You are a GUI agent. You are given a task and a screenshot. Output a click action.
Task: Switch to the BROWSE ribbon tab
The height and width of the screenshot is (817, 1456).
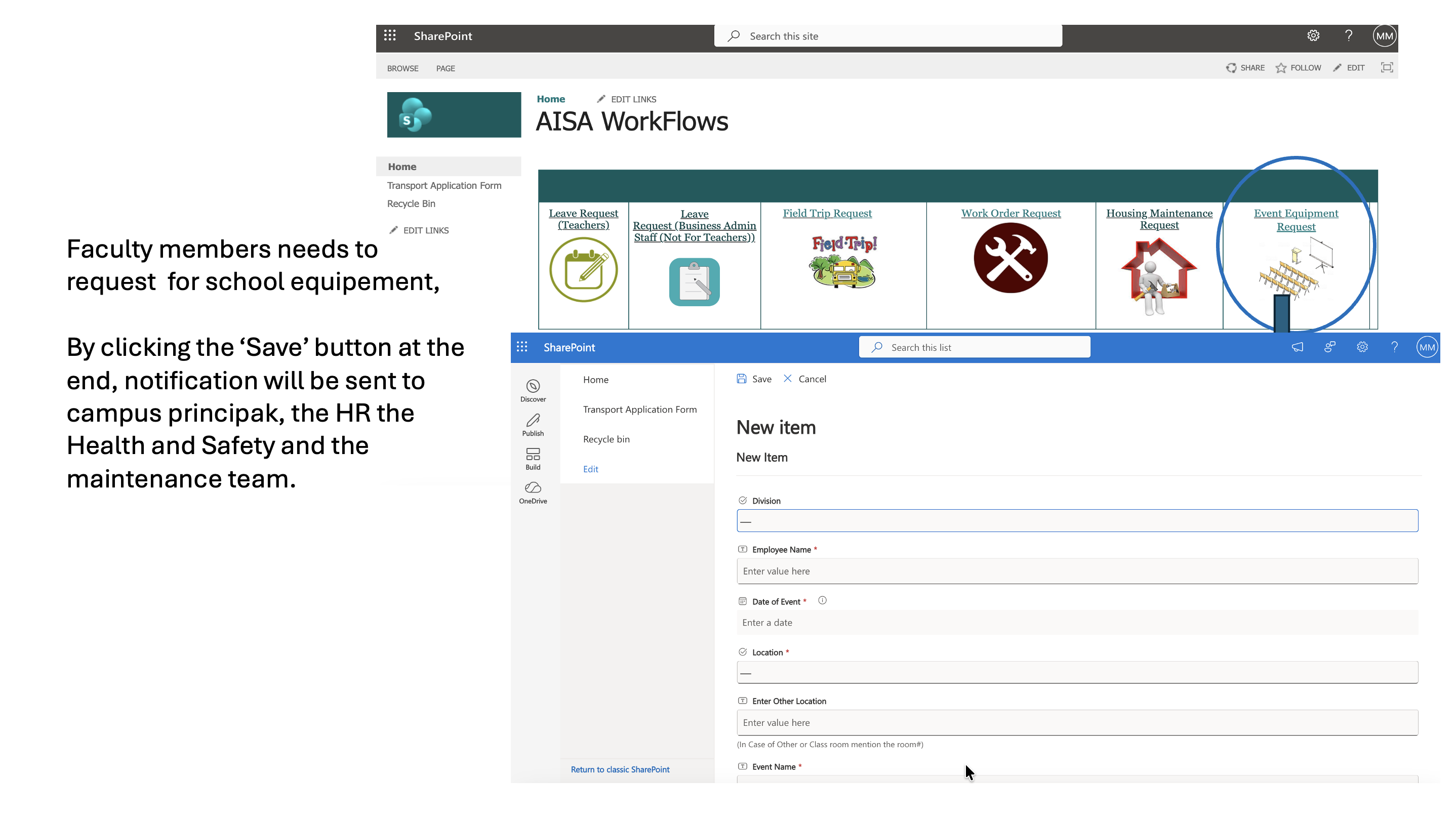[x=402, y=68]
